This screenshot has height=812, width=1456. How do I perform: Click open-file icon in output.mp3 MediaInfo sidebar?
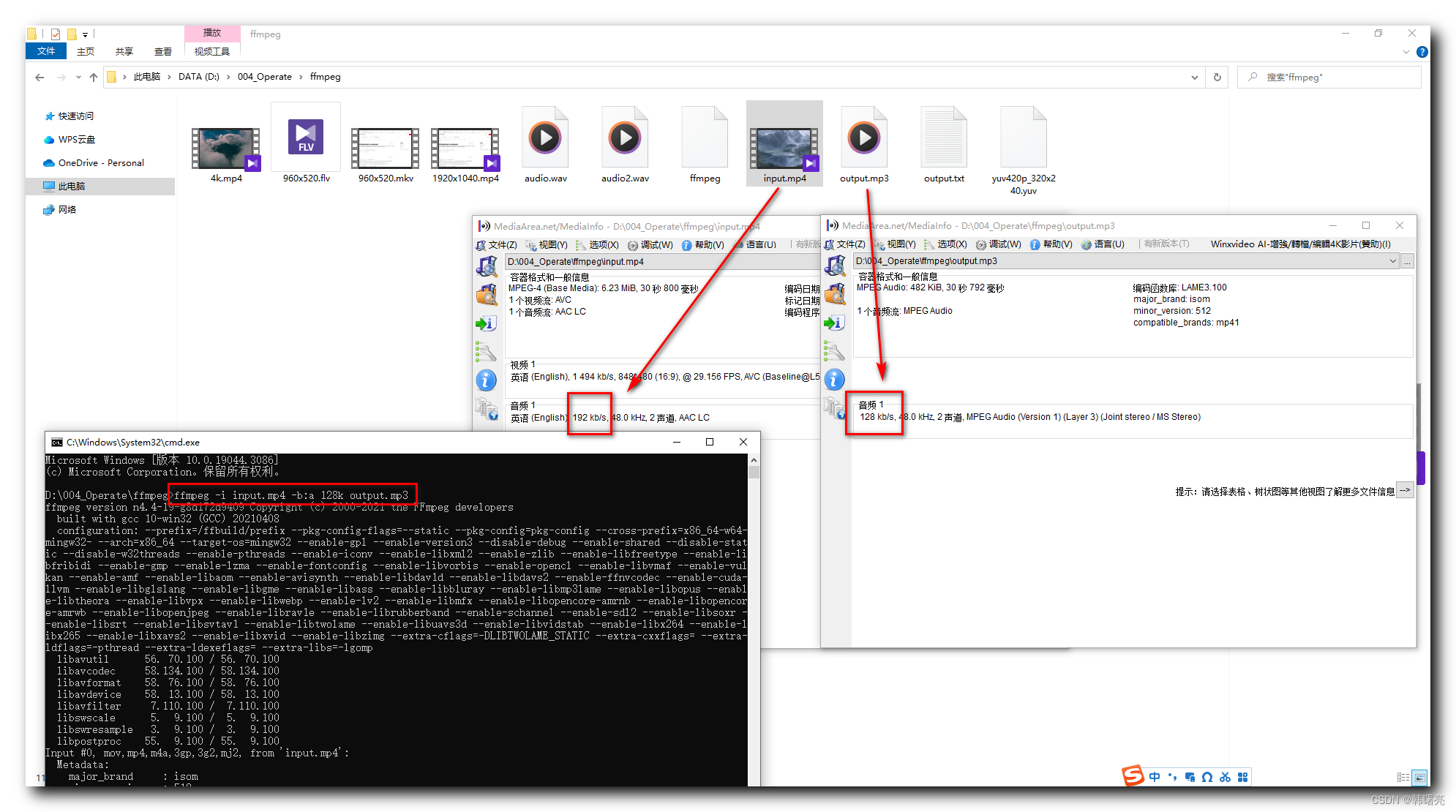(x=835, y=266)
